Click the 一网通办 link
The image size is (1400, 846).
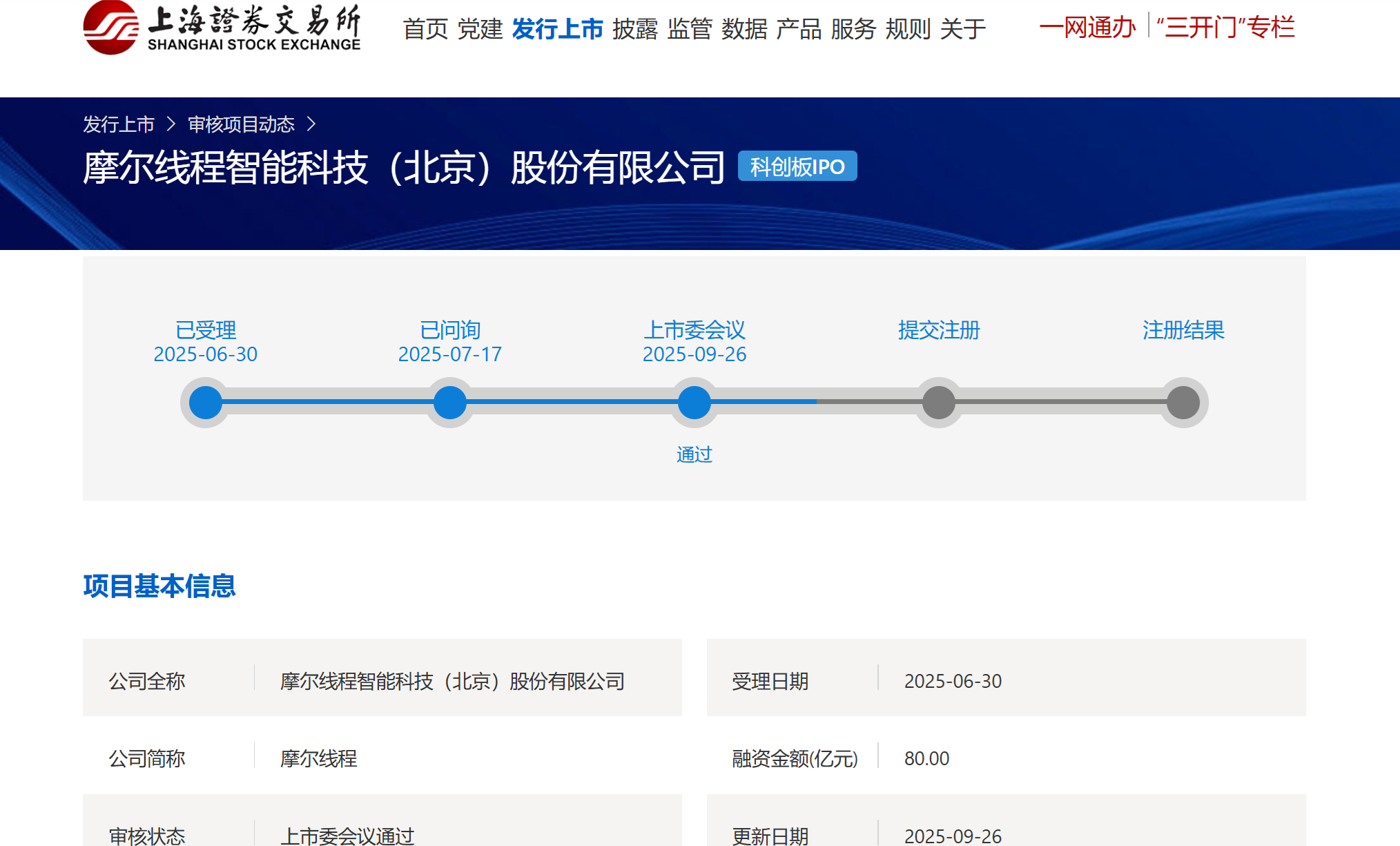(1087, 28)
